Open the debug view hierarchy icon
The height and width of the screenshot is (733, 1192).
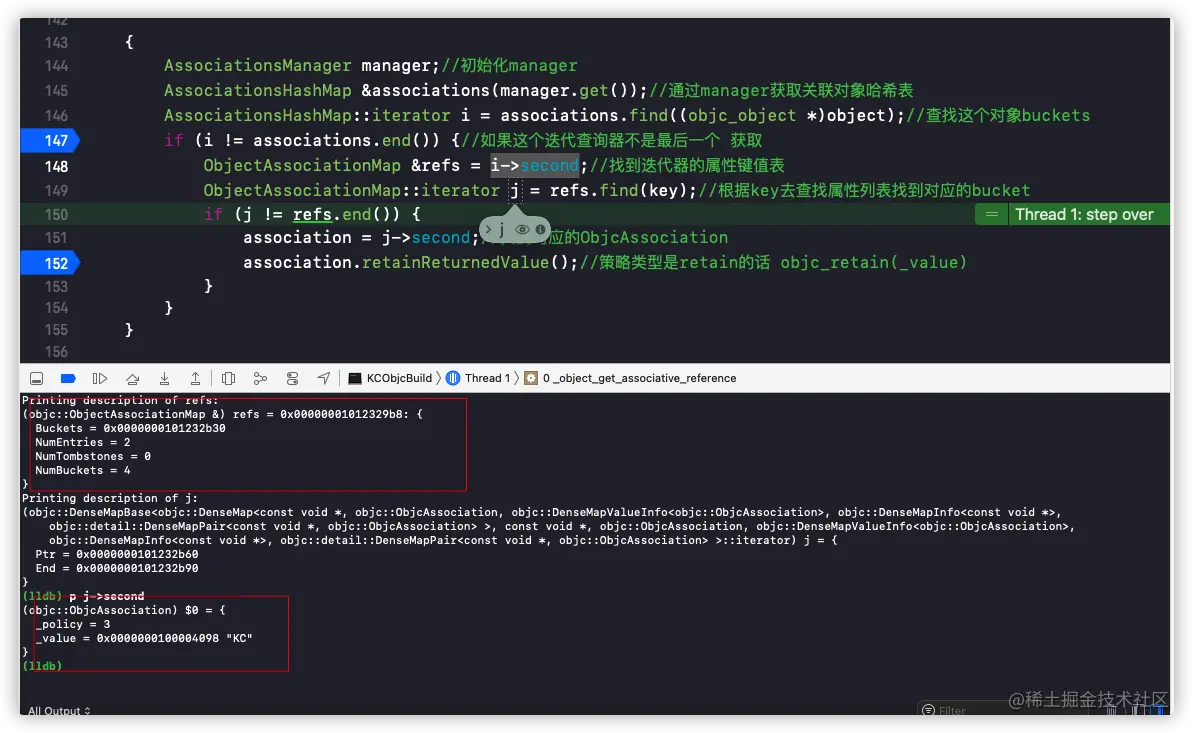pos(228,378)
